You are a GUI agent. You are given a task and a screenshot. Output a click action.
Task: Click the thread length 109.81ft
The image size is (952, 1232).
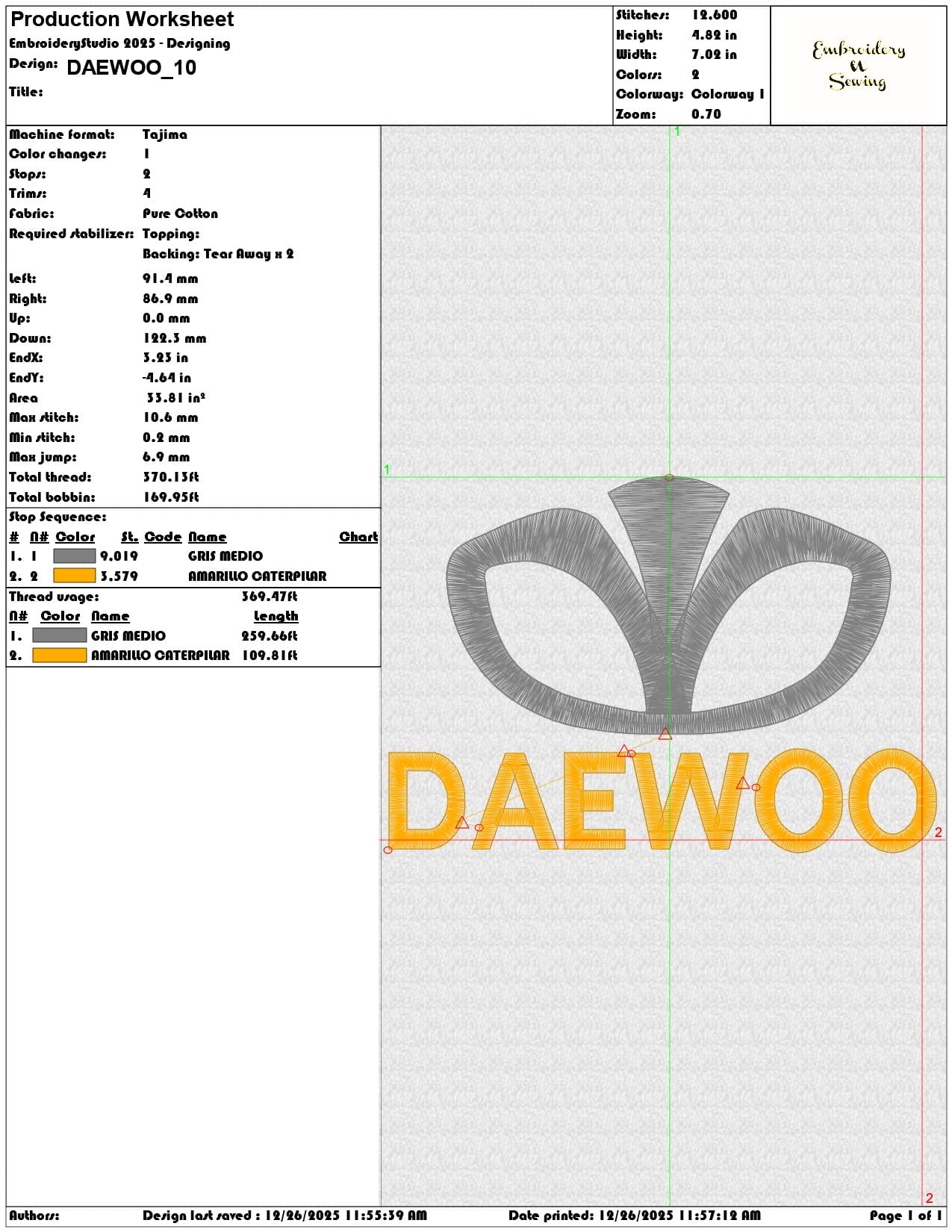[x=270, y=656]
